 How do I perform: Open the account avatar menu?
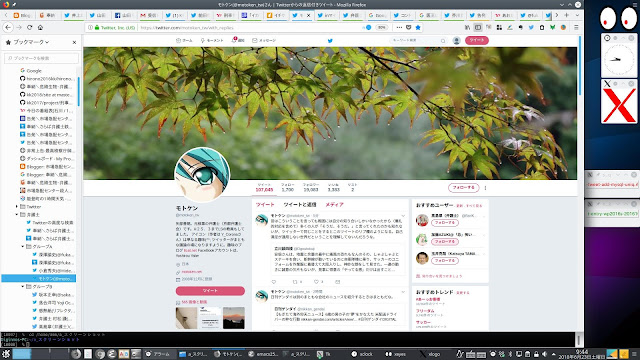[x=457, y=40]
